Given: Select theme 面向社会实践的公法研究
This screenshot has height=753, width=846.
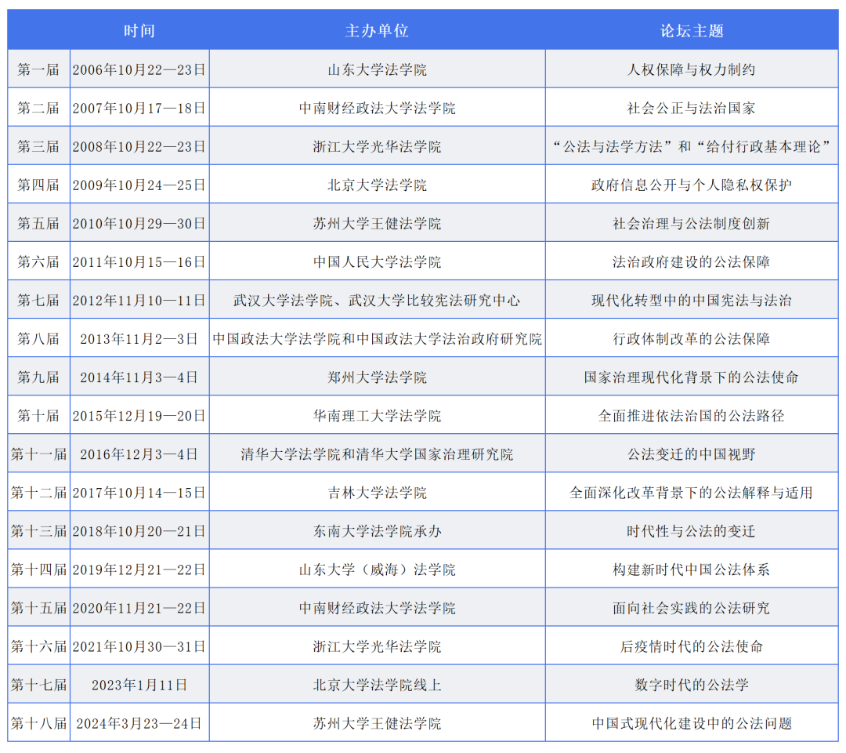Looking at the screenshot, I should [x=691, y=608].
